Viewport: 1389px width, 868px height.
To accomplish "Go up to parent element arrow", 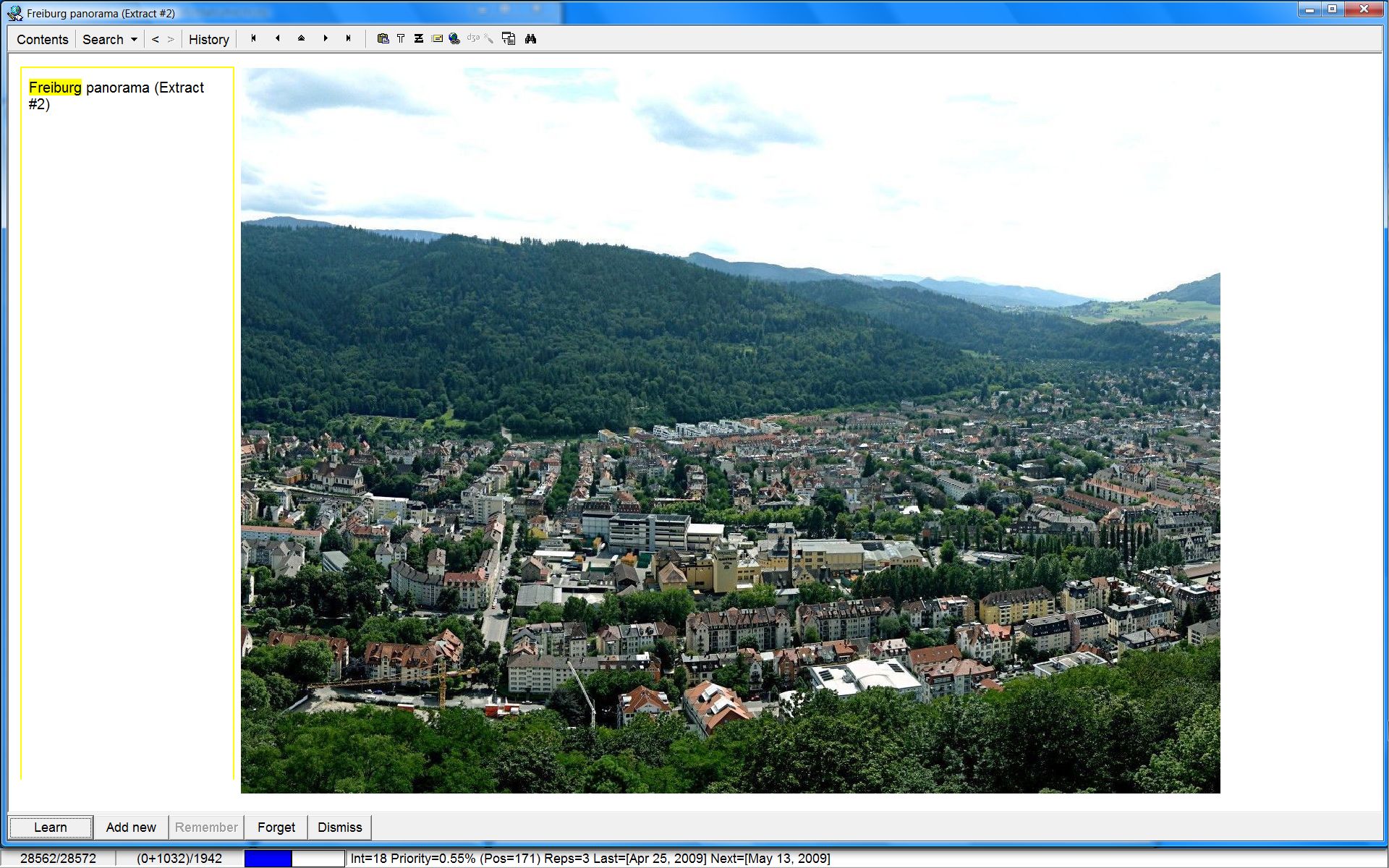I will pyautogui.click(x=301, y=38).
